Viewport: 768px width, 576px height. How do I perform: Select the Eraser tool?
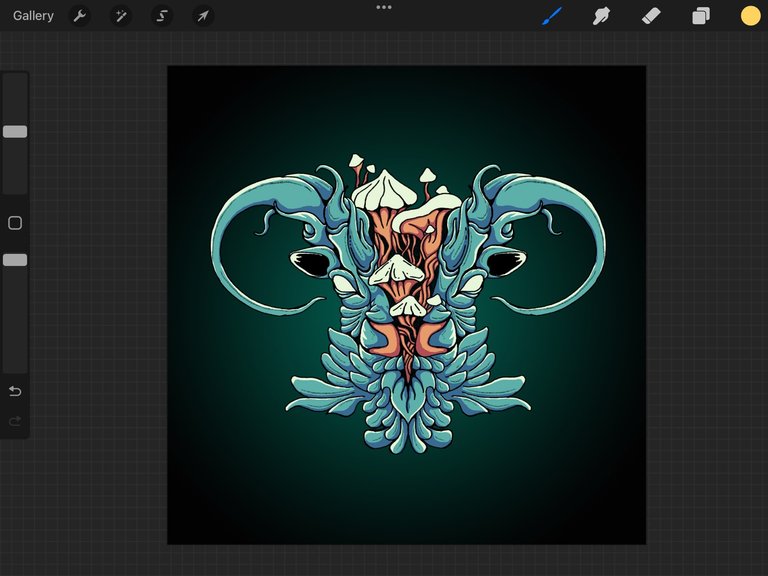tap(651, 16)
